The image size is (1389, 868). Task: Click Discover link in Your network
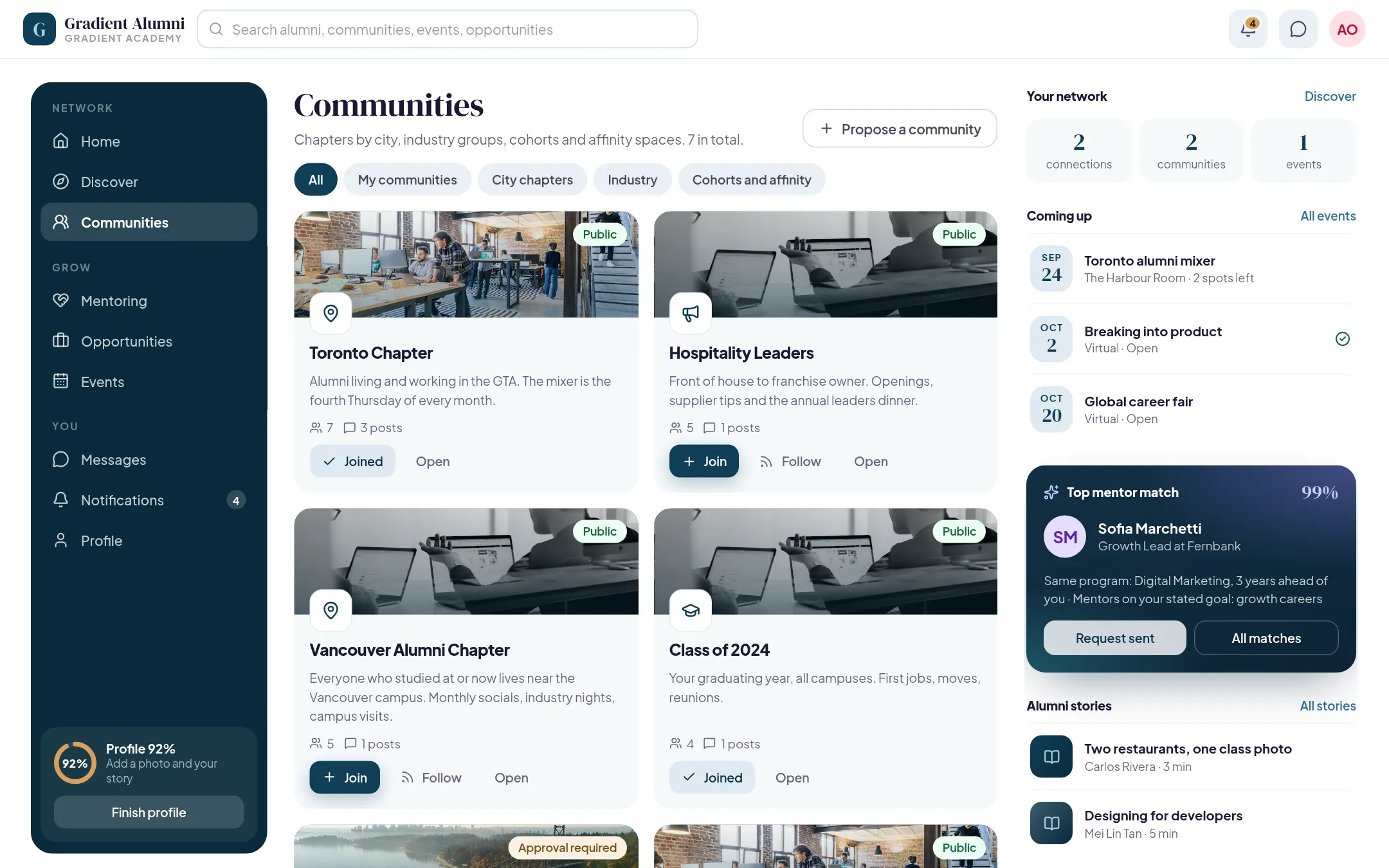1330,96
